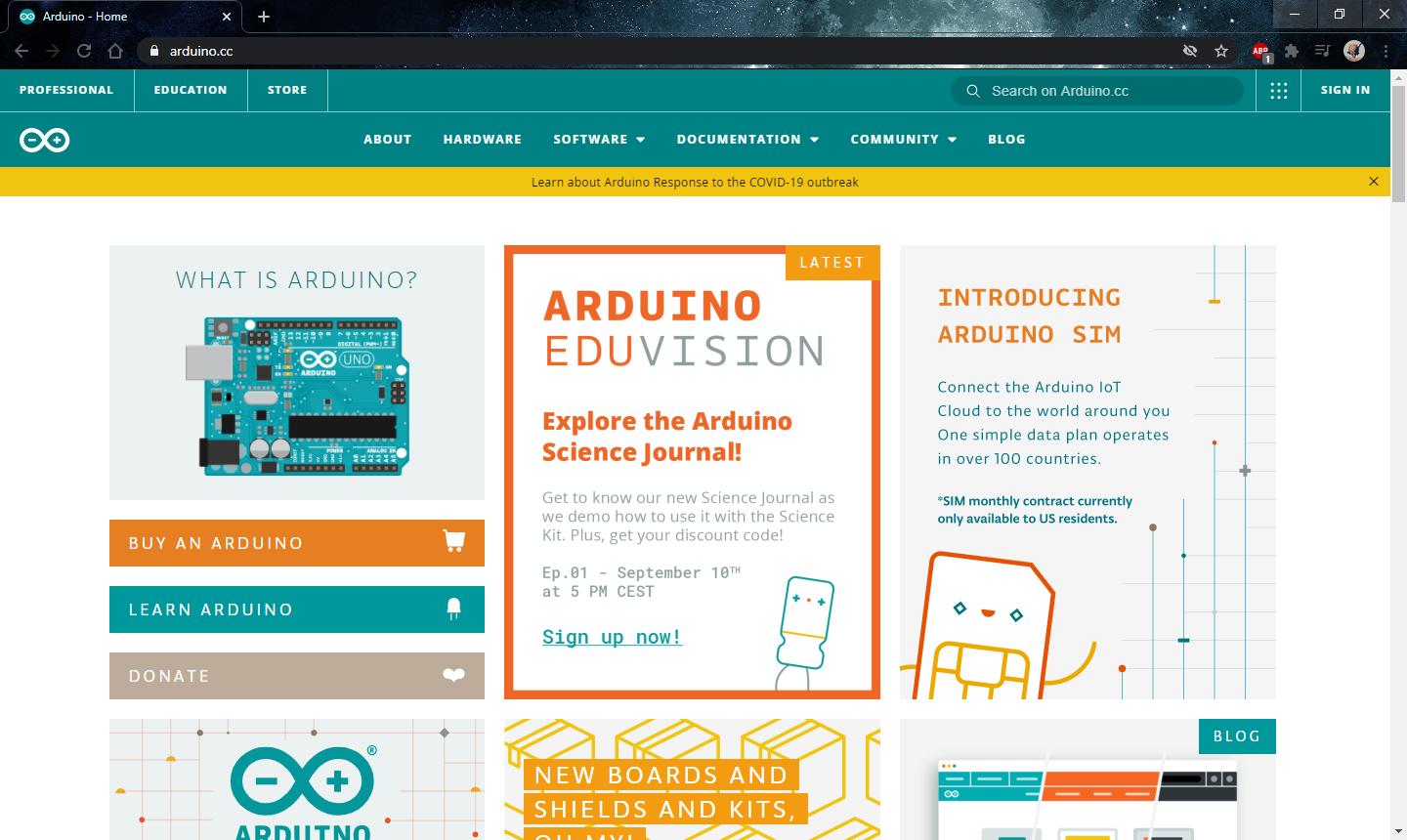1407x840 pixels.
Task: Open the About page
Action: click(388, 140)
